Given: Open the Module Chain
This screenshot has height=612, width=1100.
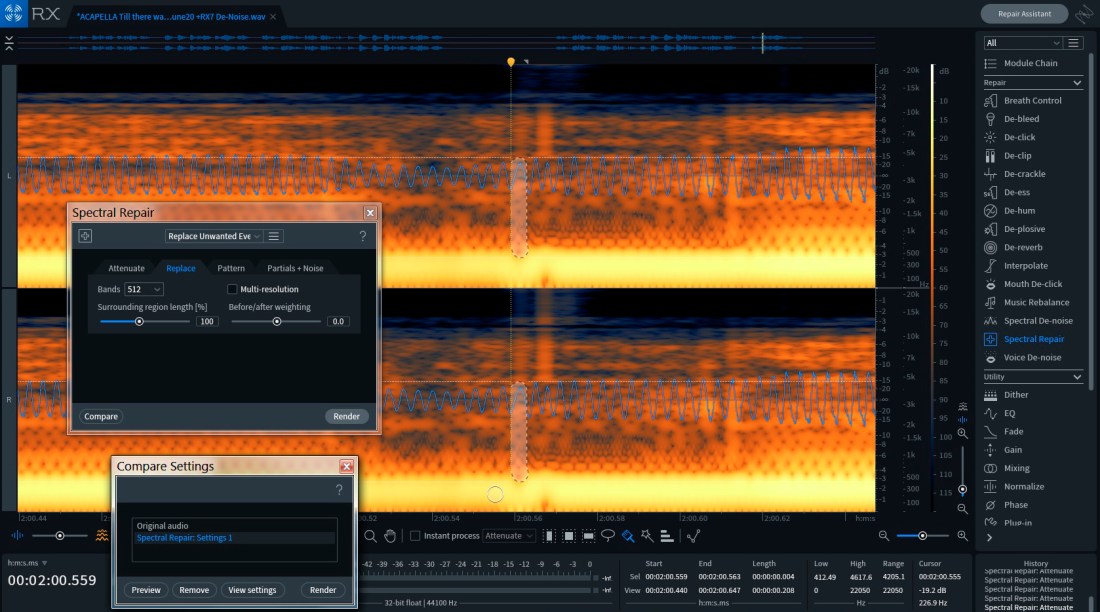Looking at the screenshot, I should coord(1030,63).
